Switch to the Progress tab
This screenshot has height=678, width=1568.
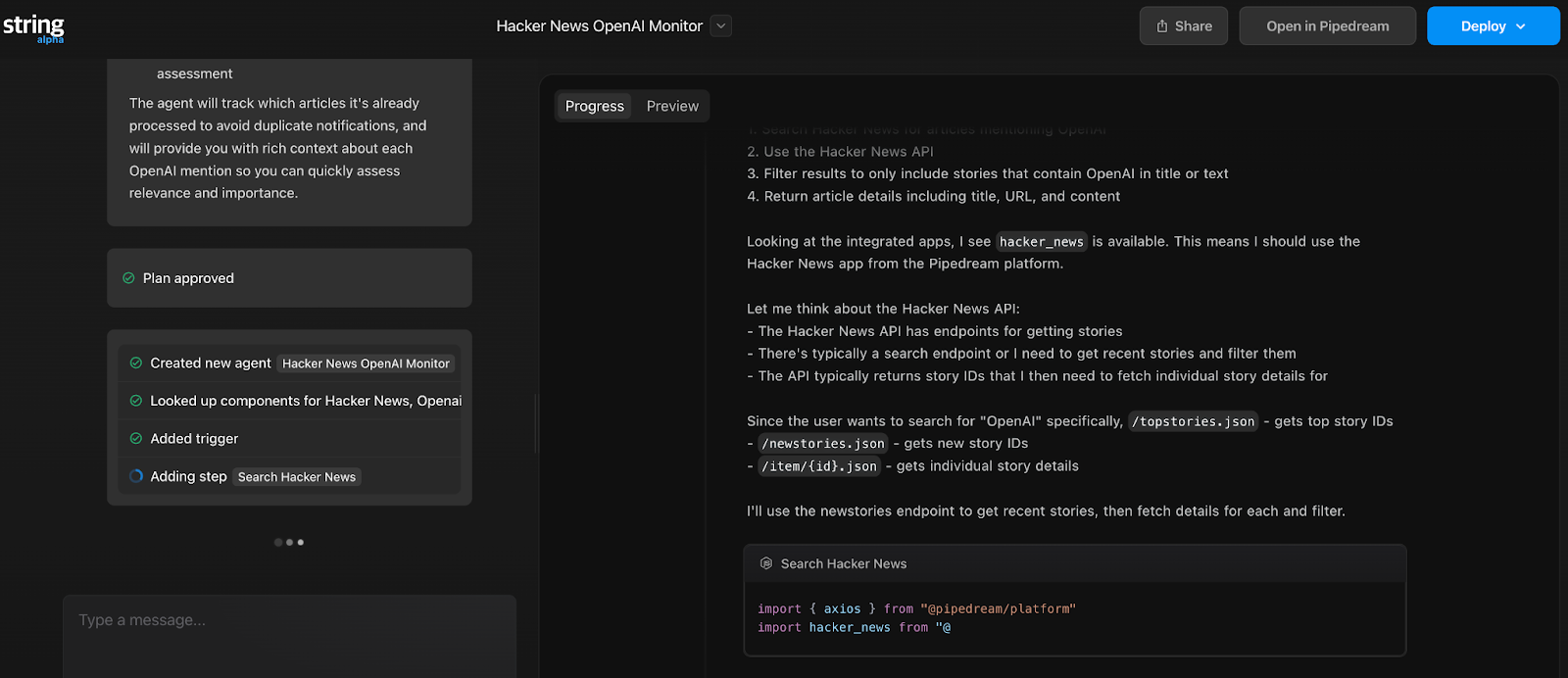(594, 106)
